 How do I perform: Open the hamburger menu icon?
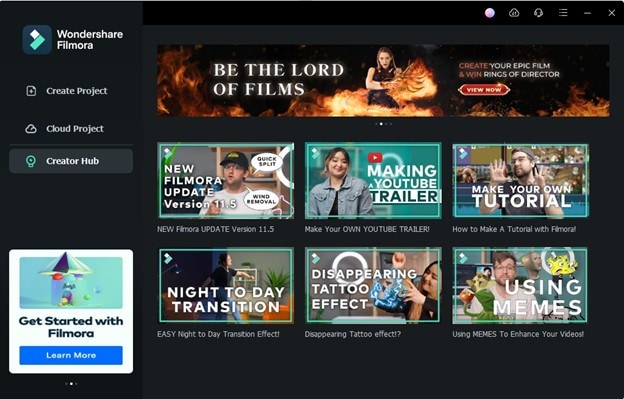[563, 13]
